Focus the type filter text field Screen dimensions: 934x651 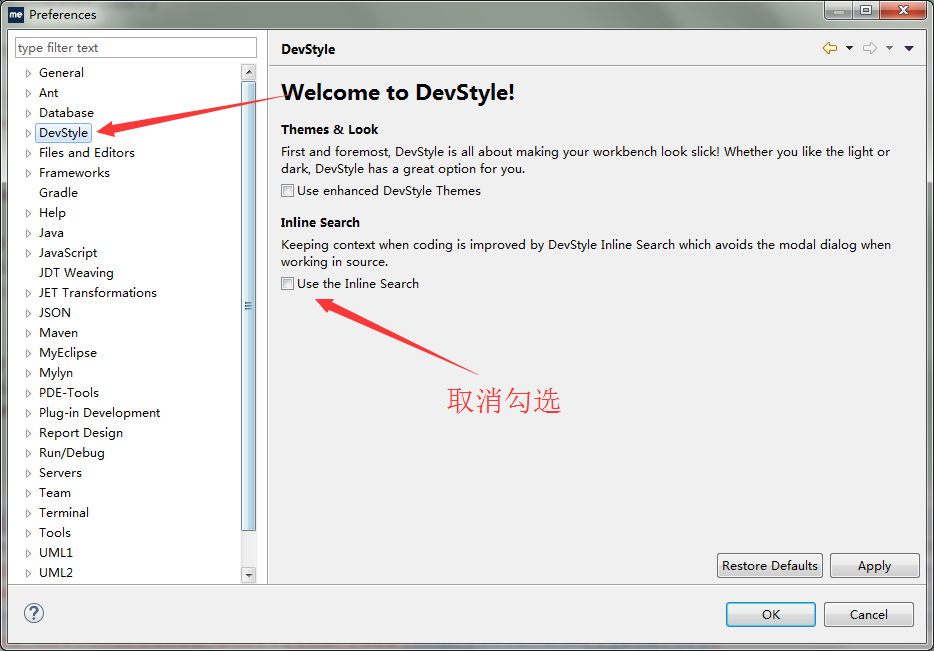click(136, 48)
